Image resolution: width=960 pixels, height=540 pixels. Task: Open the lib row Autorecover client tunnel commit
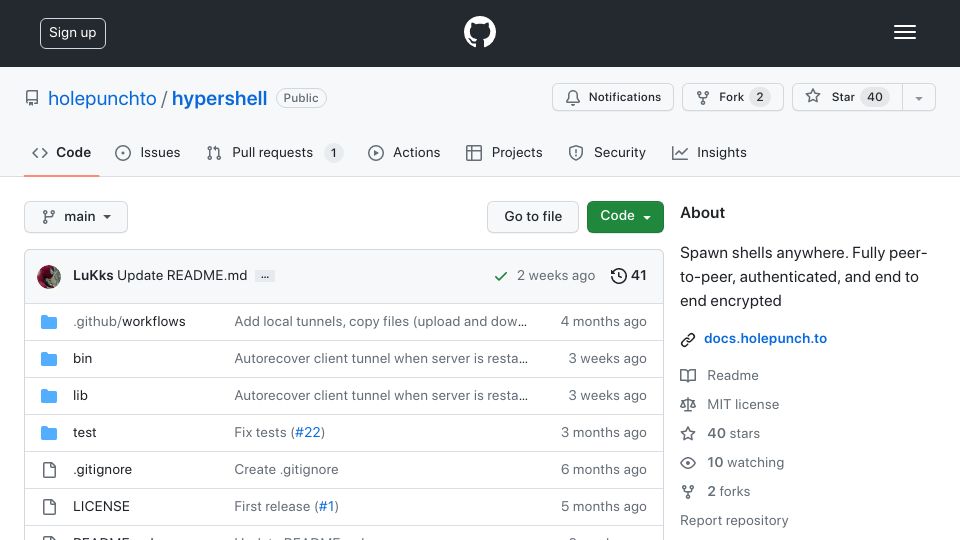[x=381, y=396]
